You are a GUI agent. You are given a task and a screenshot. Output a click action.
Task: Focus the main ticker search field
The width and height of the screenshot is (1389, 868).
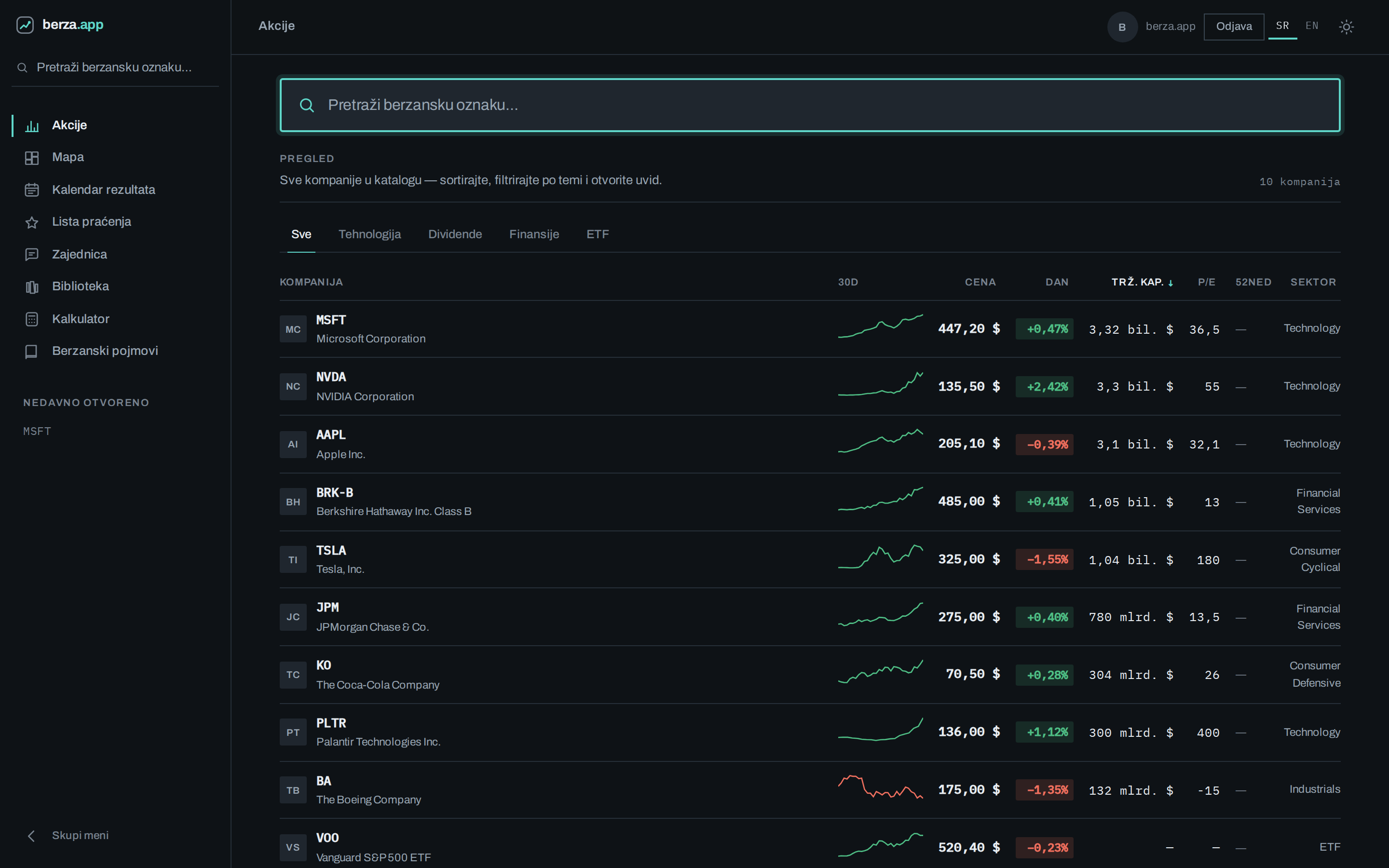tap(810, 105)
